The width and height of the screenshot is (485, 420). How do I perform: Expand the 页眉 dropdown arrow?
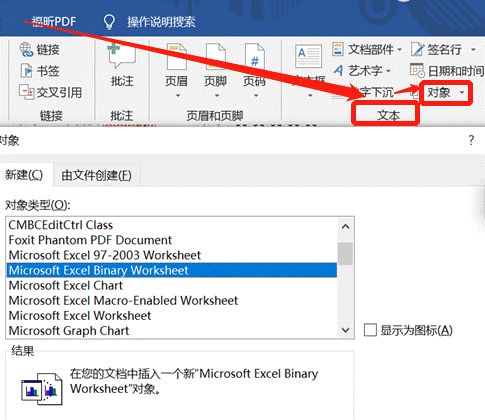[x=178, y=96]
